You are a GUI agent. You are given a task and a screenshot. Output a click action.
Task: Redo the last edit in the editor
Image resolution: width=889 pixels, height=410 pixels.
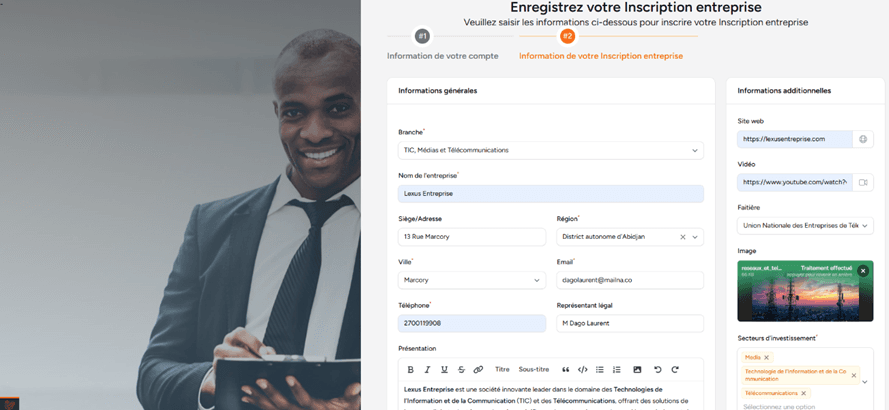(x=675, y=369)
